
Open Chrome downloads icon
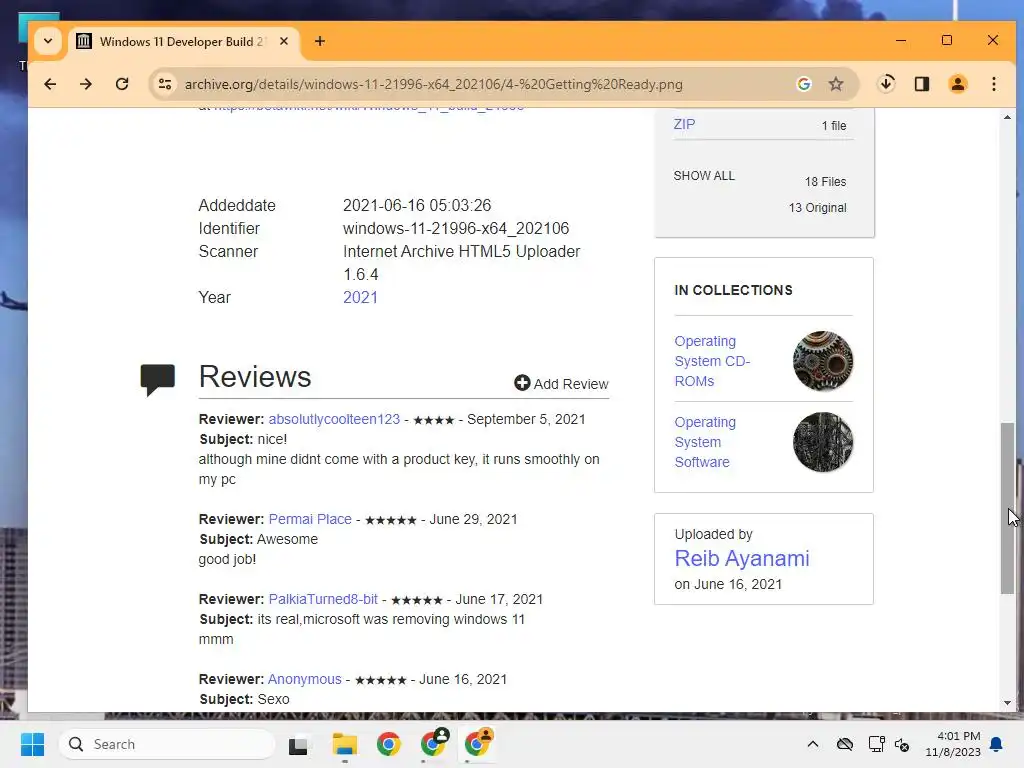[x=886, y=84]
